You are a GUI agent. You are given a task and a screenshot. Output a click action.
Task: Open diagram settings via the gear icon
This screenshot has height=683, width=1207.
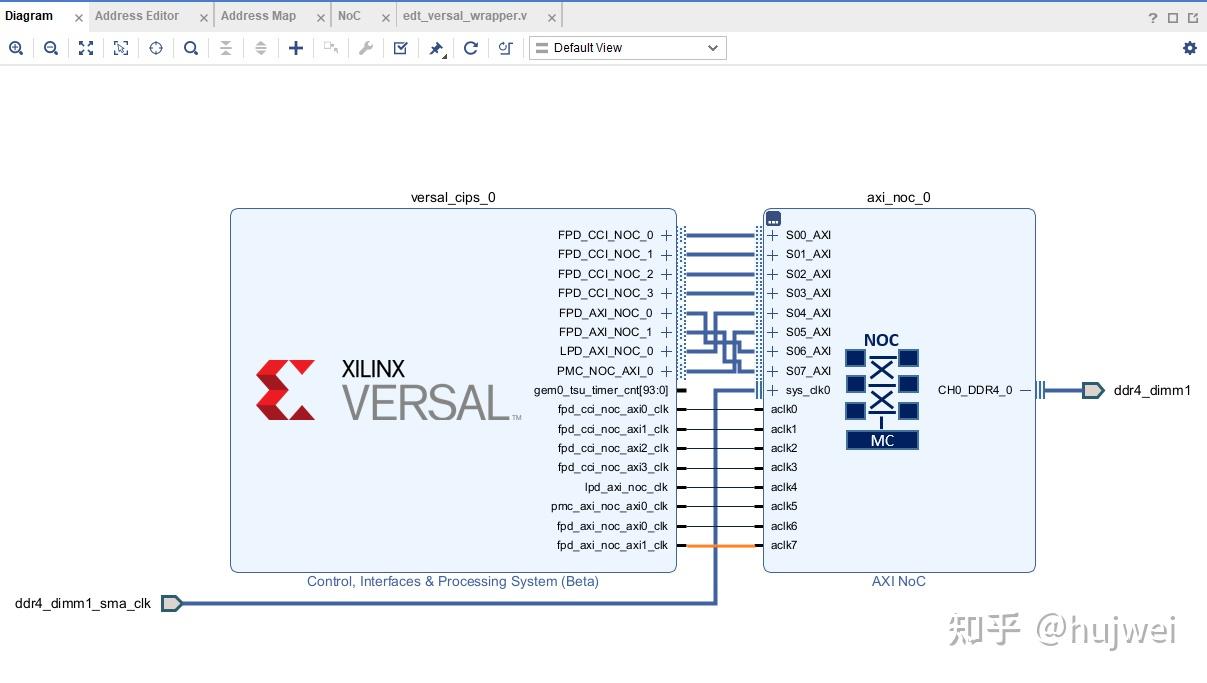tap(1189, 47)
